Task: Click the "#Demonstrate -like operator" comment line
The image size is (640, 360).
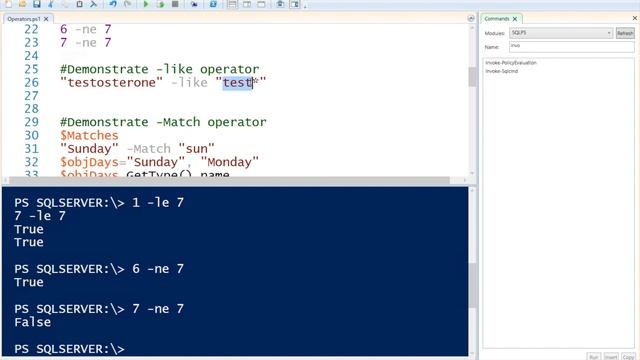Action: [160, 69]
